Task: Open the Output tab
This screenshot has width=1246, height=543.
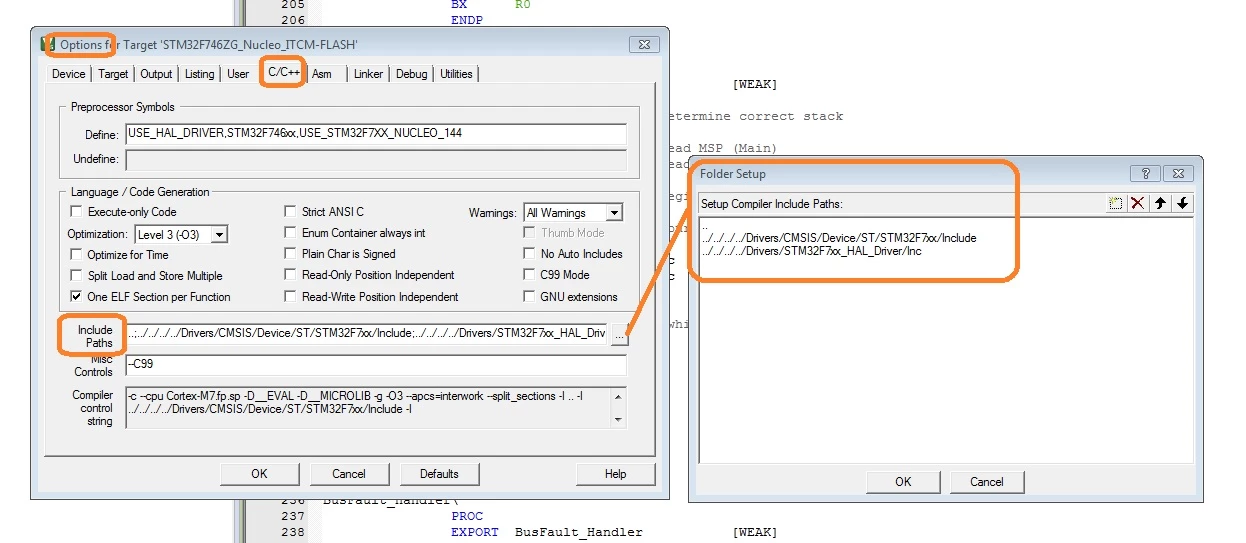Action: [x=156, y=74]
